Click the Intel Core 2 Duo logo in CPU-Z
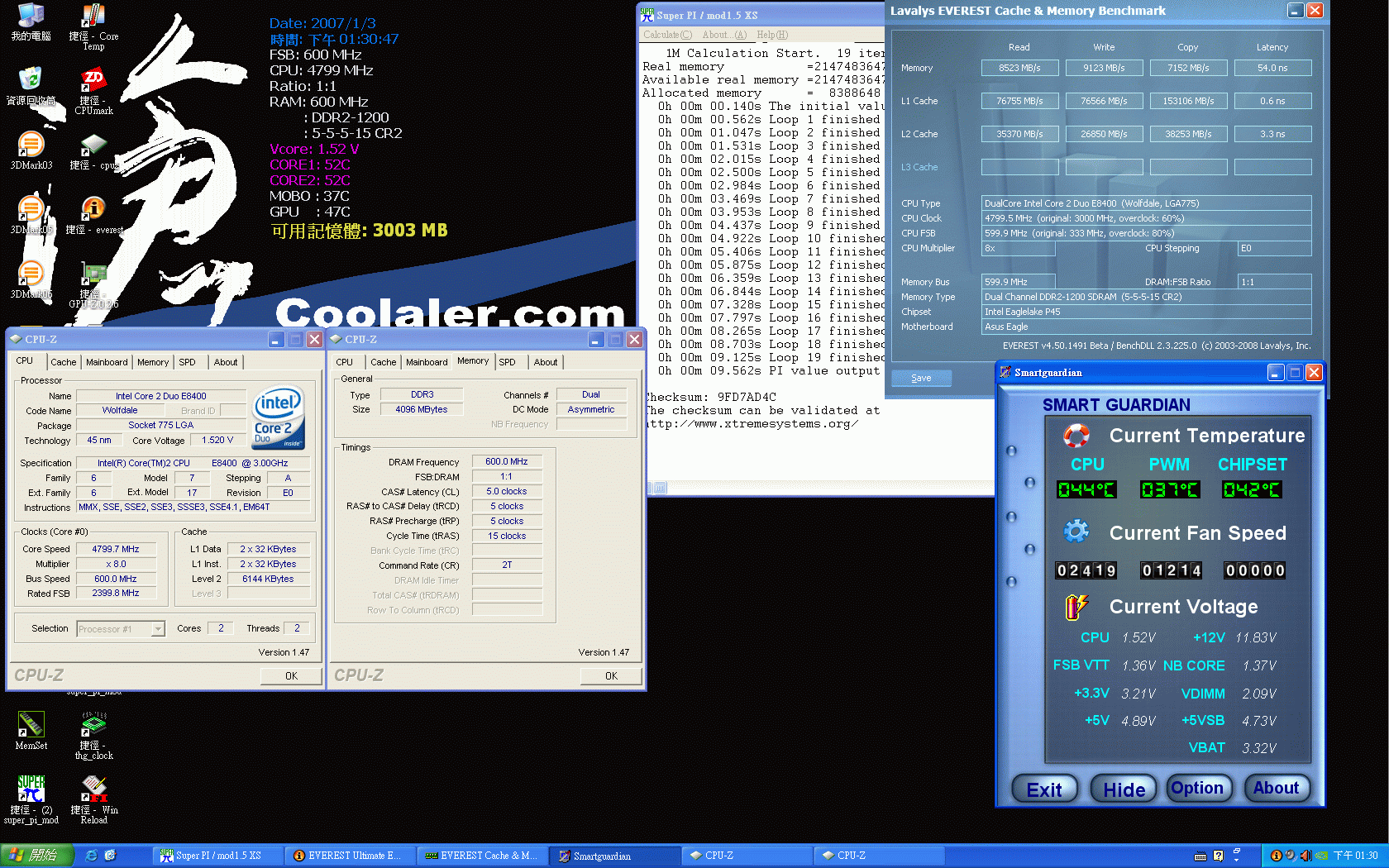1389x868 pixels. click(x=278, y=418)
